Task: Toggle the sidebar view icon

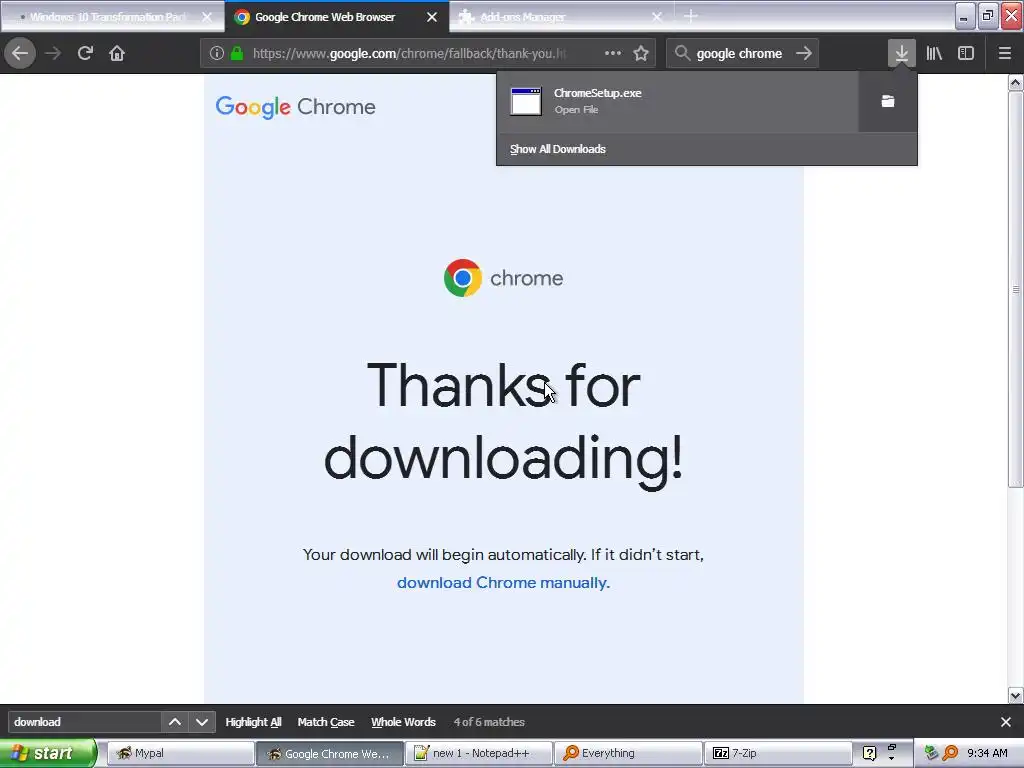Action: (x=966, y=54)
